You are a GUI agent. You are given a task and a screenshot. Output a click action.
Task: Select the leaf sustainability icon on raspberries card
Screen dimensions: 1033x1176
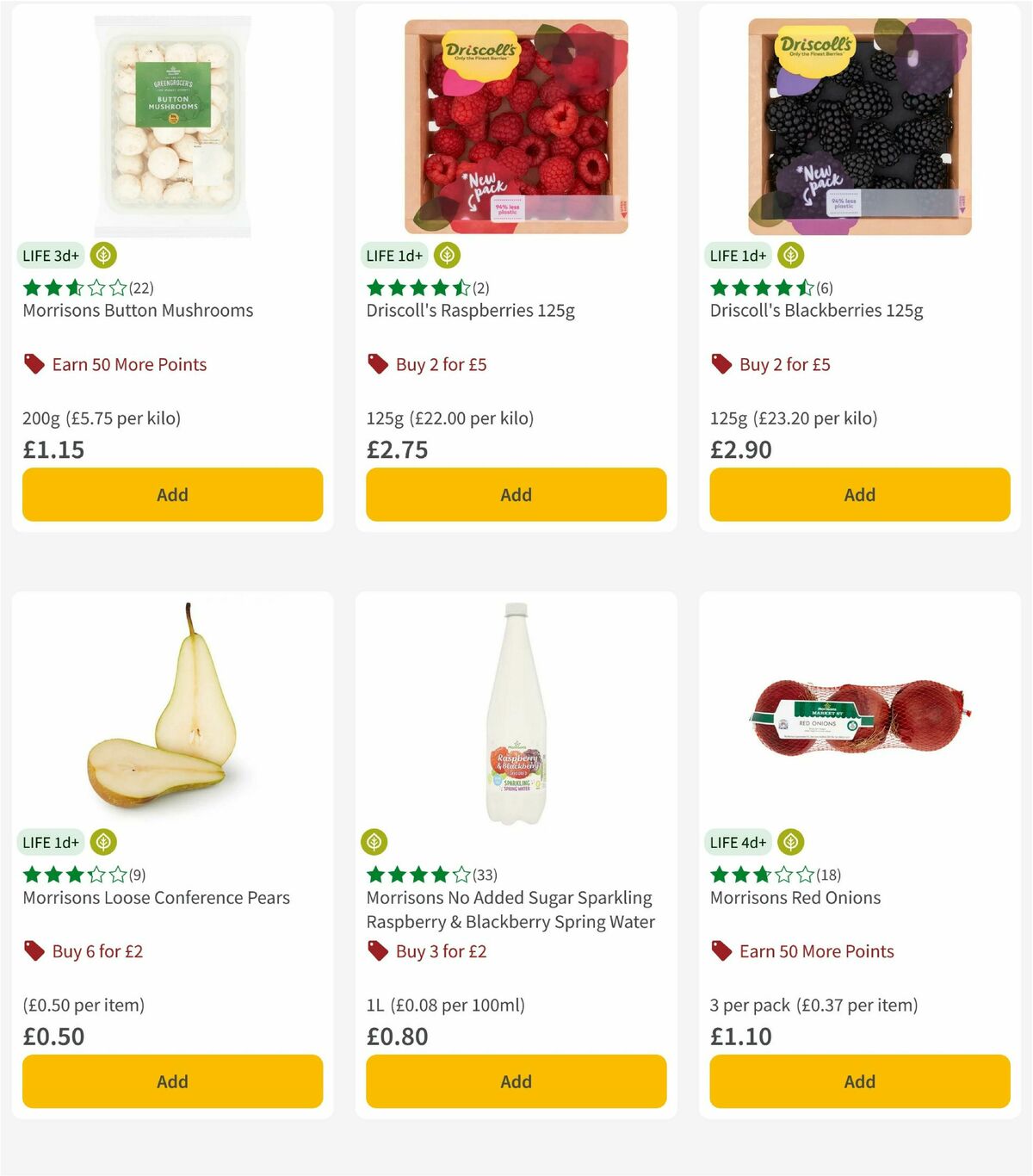click(447, 255)
